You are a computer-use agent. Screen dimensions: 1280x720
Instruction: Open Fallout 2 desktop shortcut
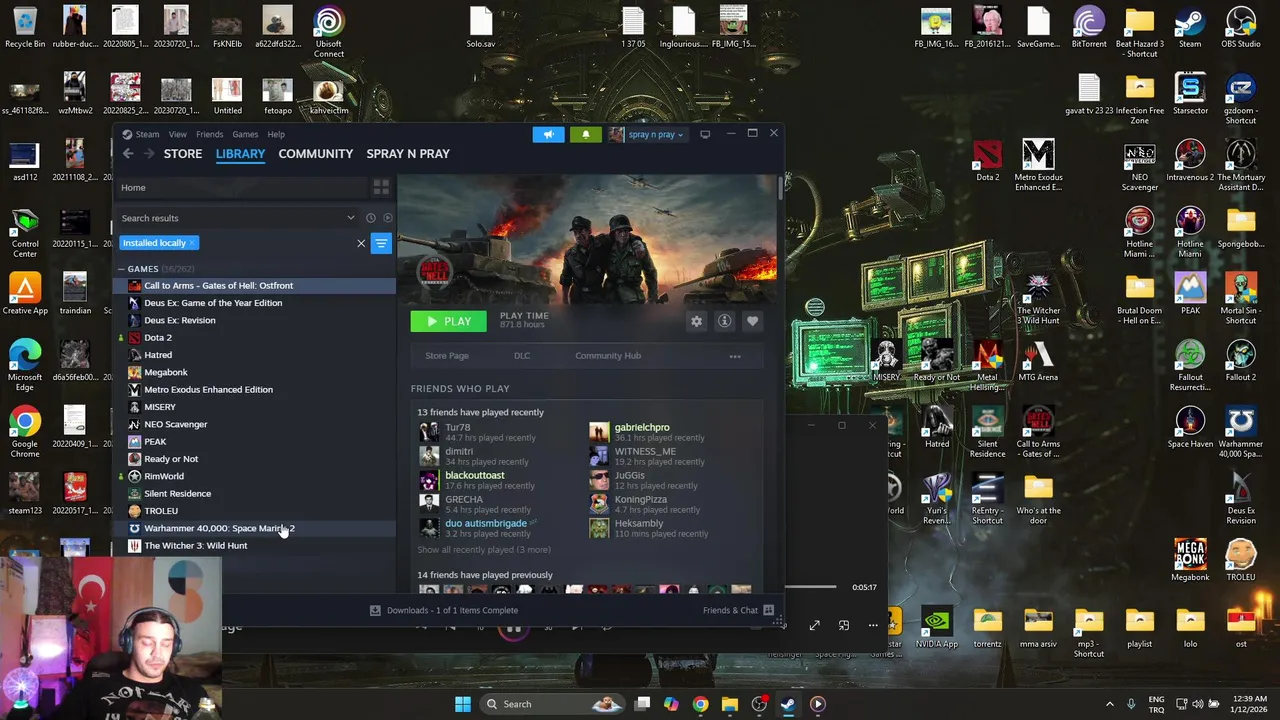(1241, 361)
